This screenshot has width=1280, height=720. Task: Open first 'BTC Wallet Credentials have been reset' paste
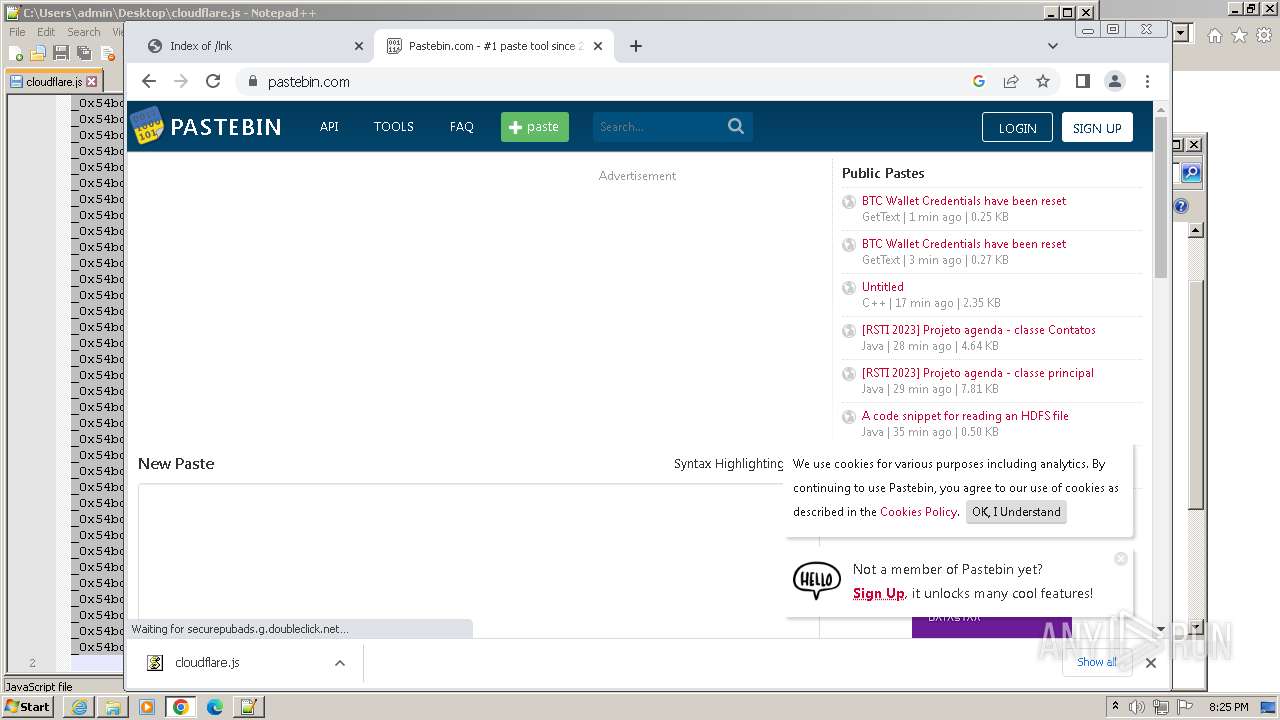(964, 201)
